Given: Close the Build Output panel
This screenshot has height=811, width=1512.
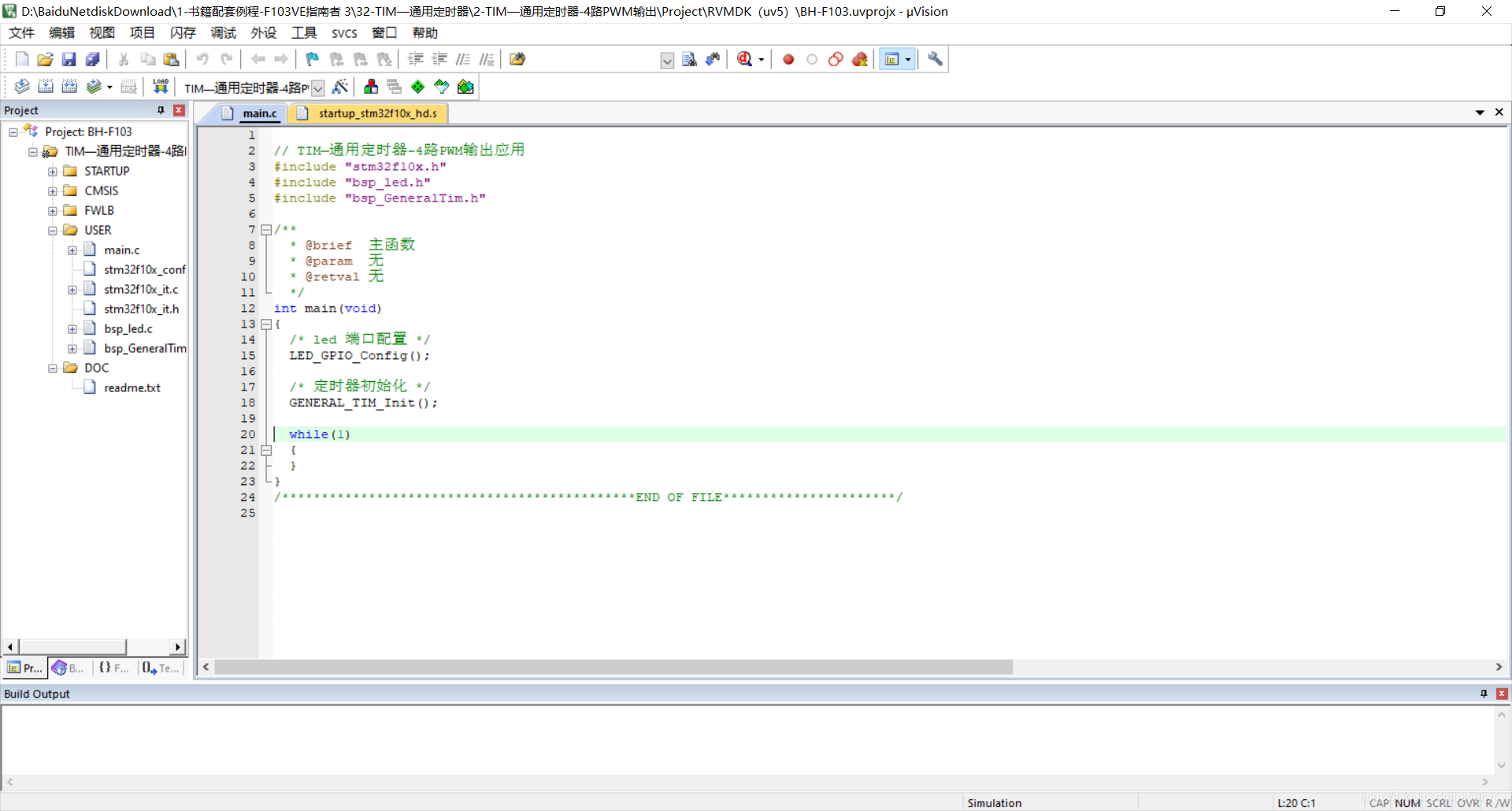Looking at the screenshot, I should (x=1502, y=694).
